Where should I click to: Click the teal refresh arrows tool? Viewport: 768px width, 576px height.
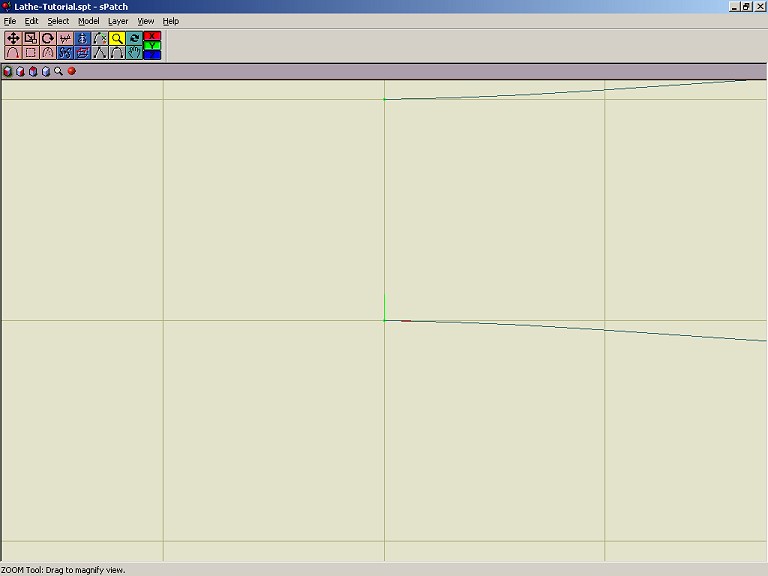(134, 38)
